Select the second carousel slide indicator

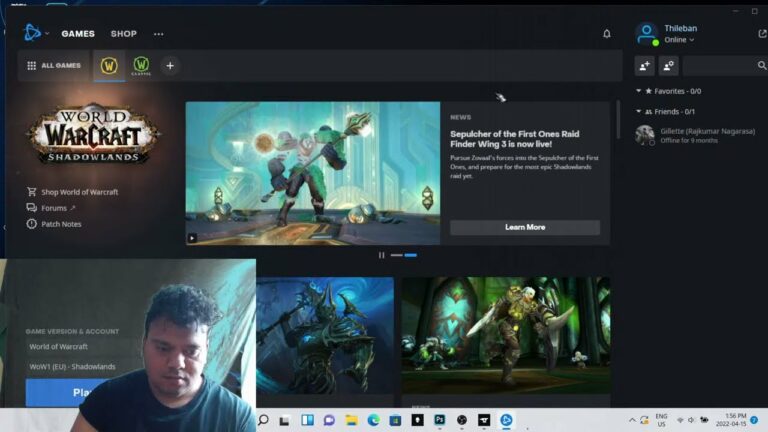tap(411, 255)
